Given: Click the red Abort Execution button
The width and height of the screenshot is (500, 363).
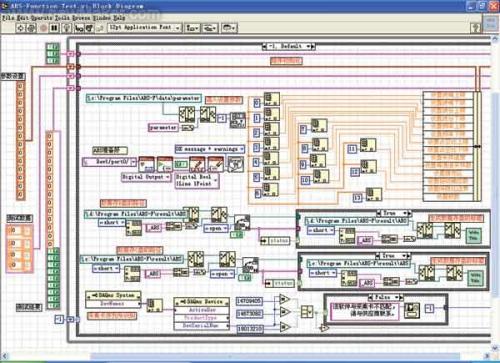Looking at the screenshot, I should [43, 28].
